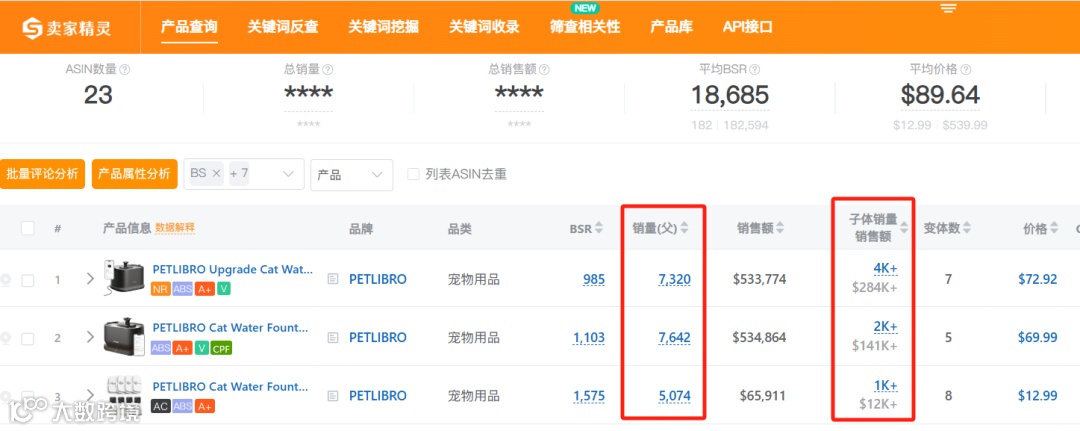Screen dimensions: 1080x431
Task: Toggle the select-all header checkbox
Action: click(x=28, y=229)
